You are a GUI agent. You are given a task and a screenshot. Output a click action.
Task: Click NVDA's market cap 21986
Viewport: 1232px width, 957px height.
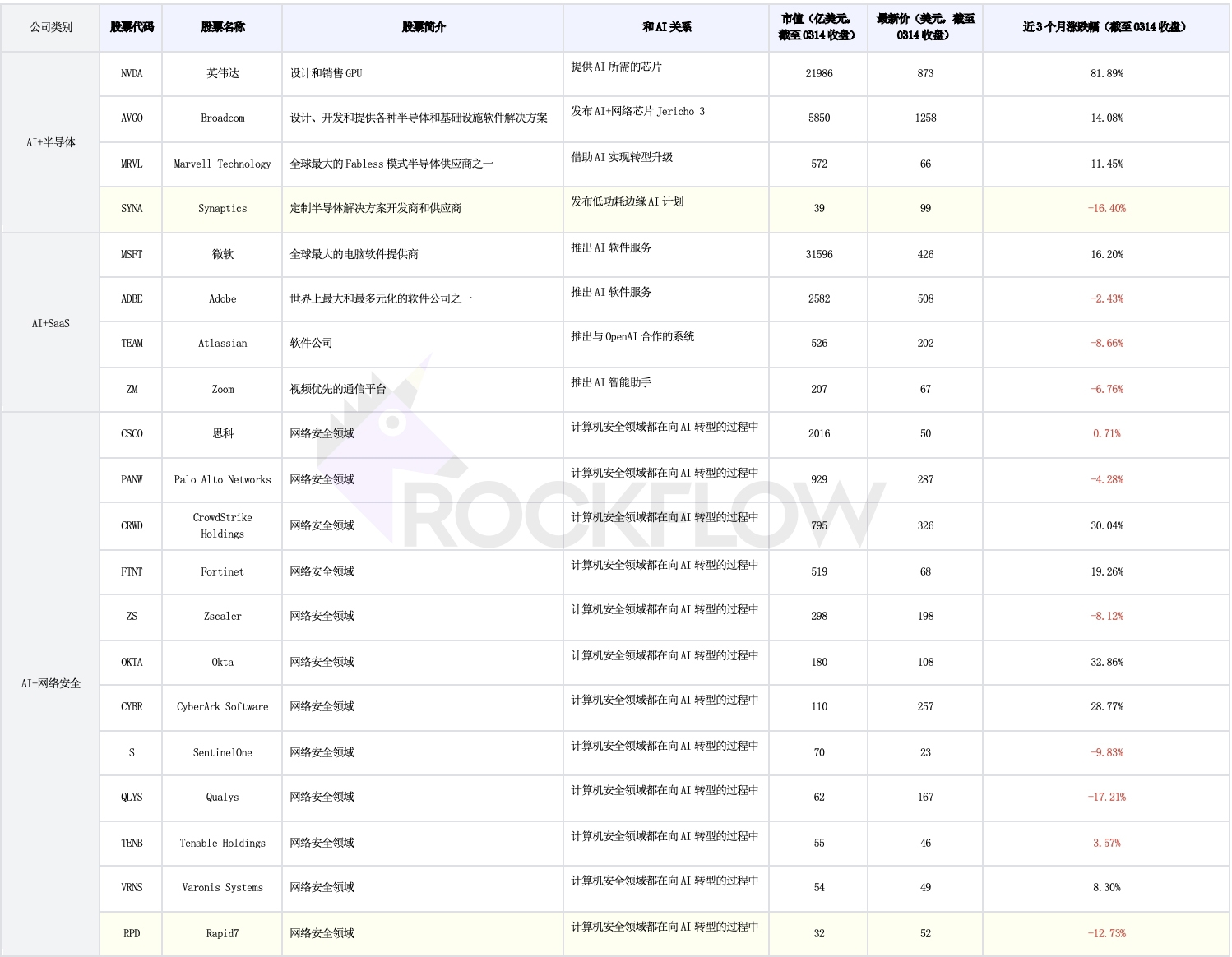[x=819, y=73]
